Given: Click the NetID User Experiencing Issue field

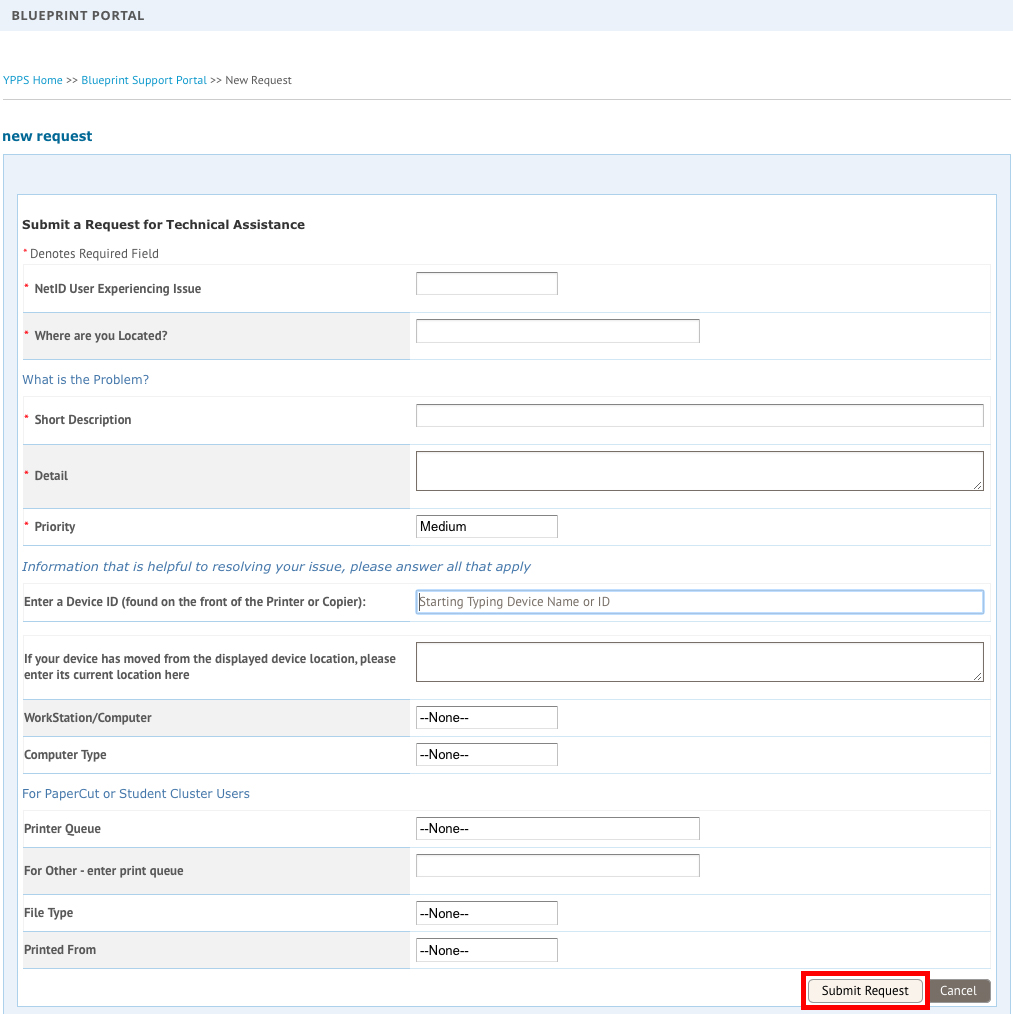Looking at the screenshot, I should 486,283.
